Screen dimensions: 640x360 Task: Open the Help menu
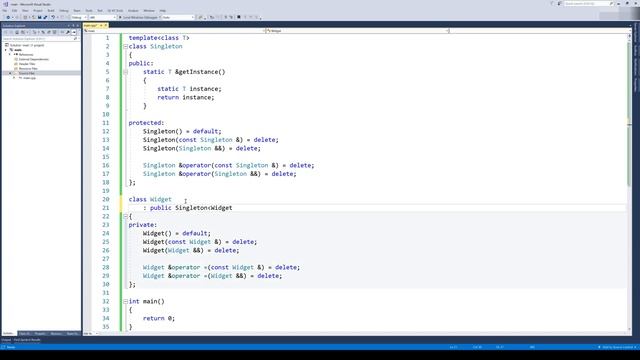[162, 11]
